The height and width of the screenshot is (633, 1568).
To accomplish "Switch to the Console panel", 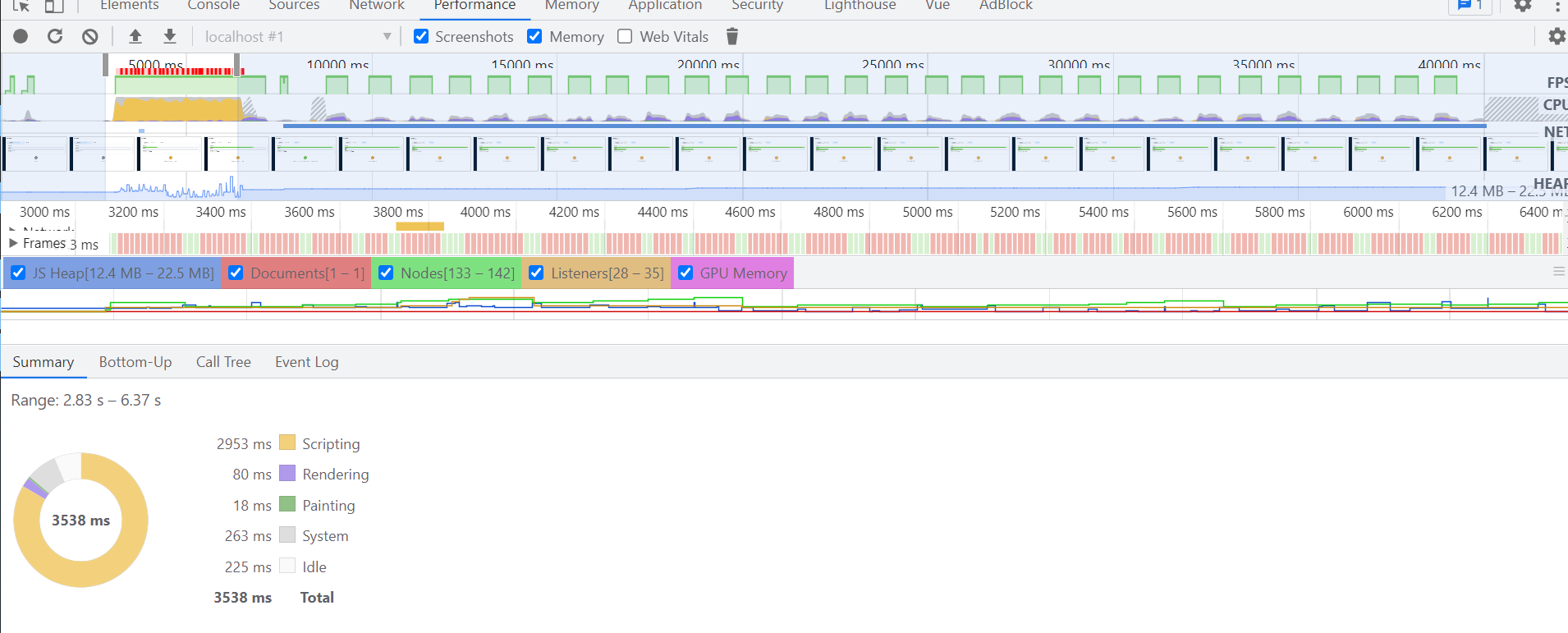I will pos(213,5).
